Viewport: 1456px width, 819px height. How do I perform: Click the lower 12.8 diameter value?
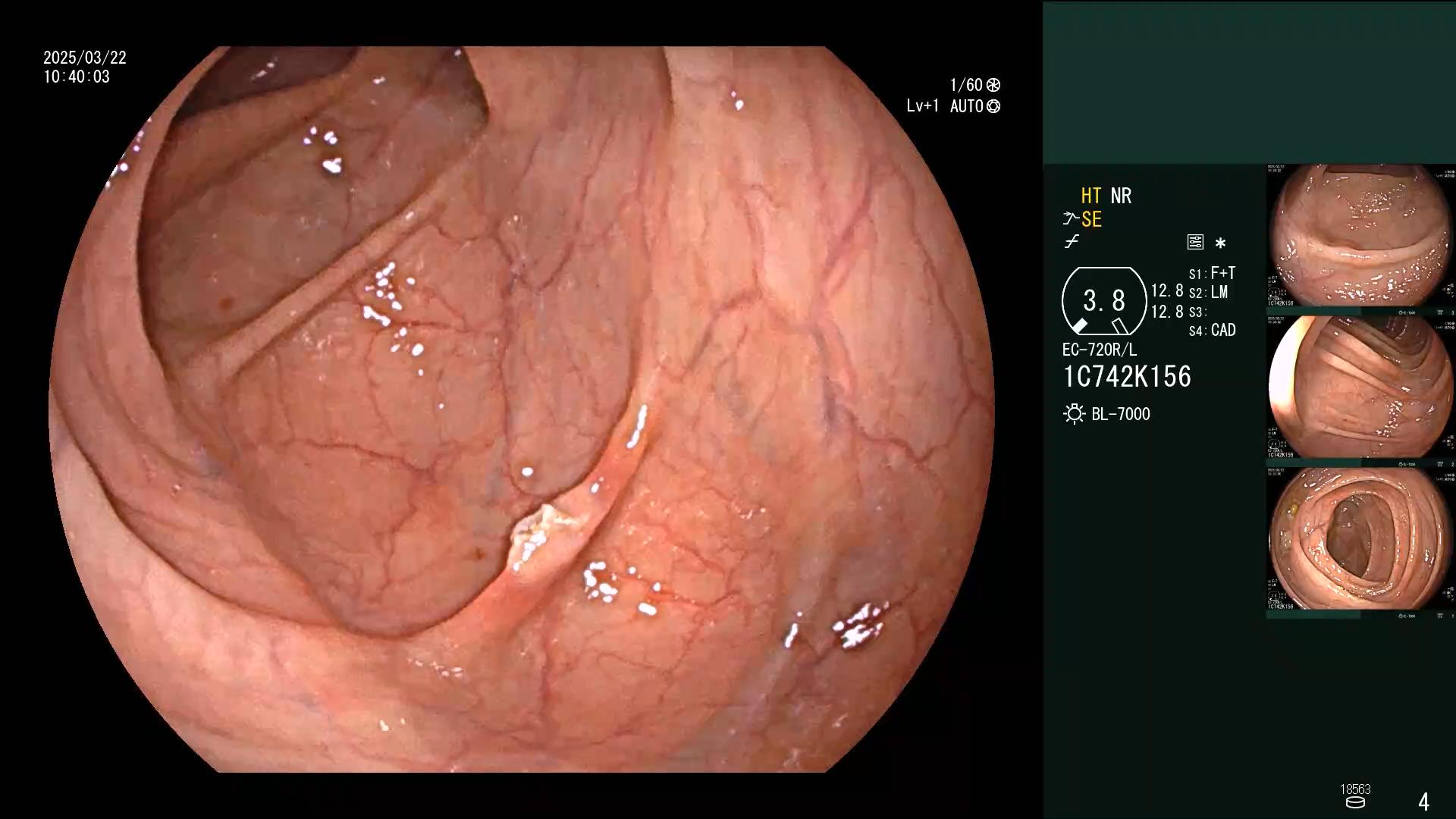[x=1167, y=312]
